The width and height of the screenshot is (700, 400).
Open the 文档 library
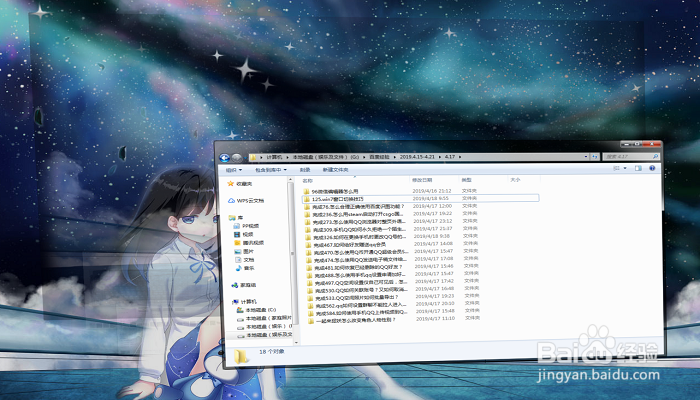tap(245, 260)
